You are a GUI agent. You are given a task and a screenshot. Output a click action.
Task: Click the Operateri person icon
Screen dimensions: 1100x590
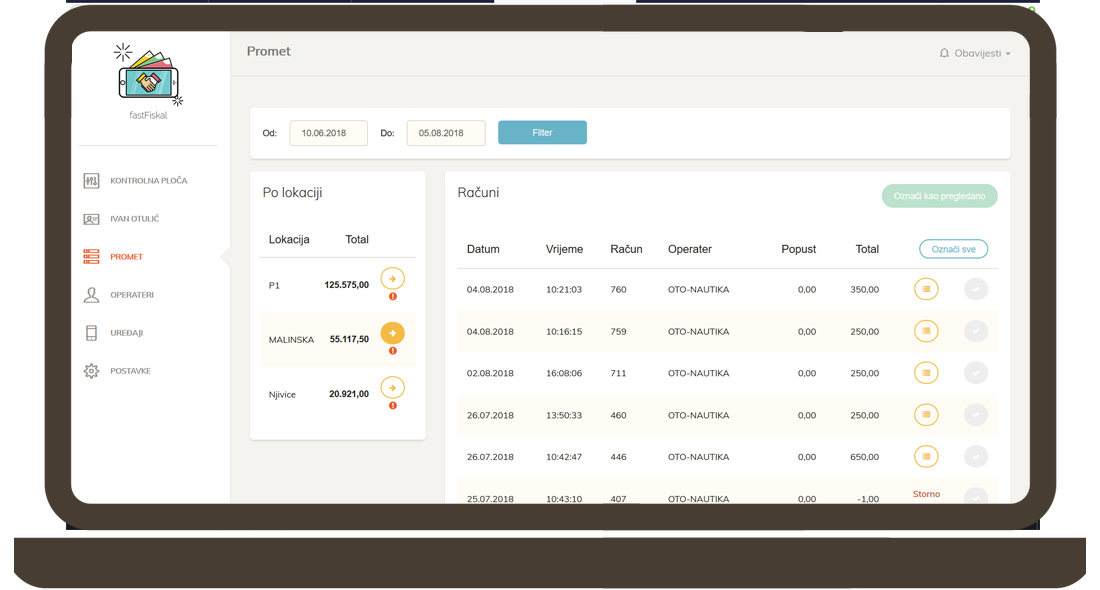92,295
